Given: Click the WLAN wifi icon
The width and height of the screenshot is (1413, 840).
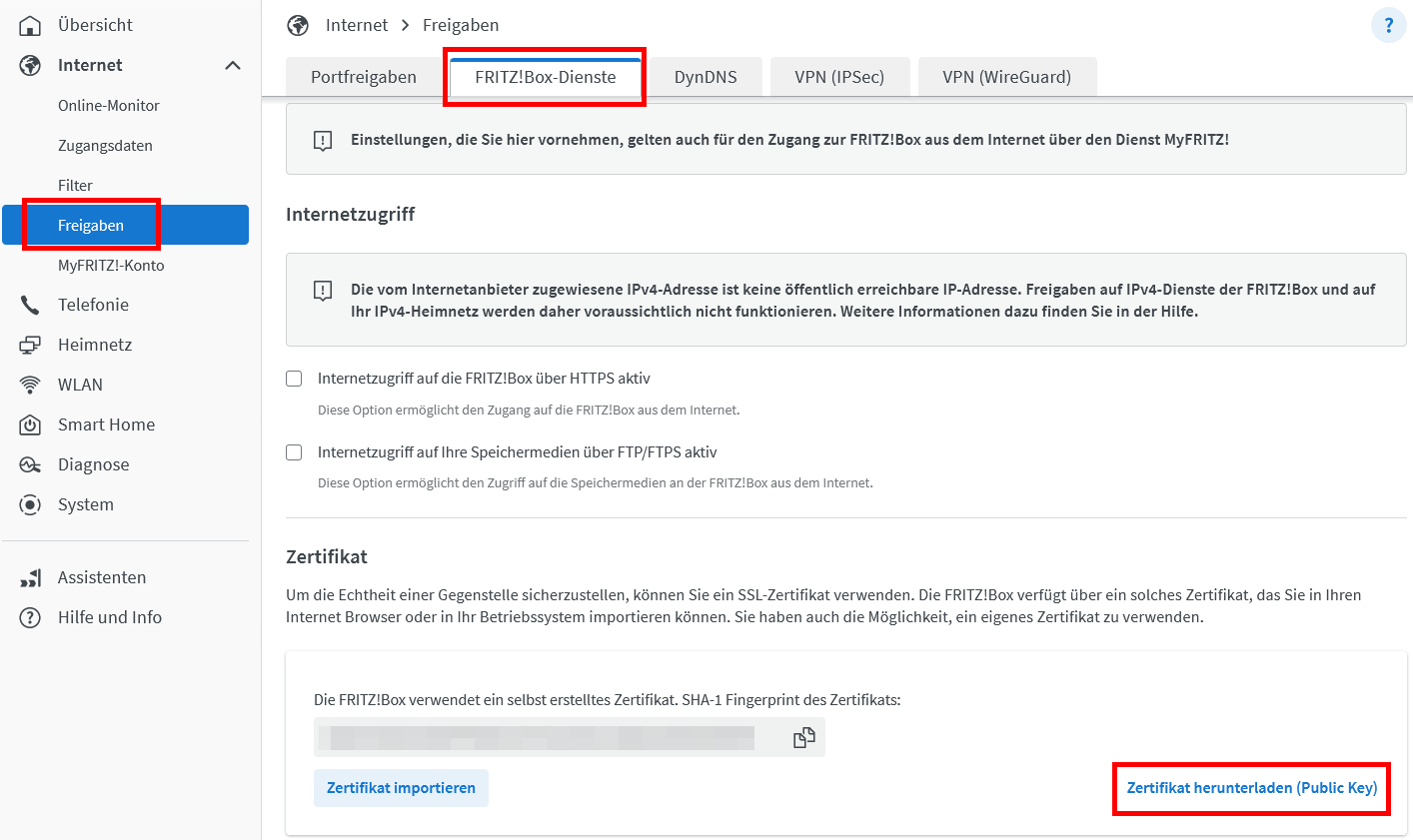Looking at the screenshot, I should tap(31, 385).
